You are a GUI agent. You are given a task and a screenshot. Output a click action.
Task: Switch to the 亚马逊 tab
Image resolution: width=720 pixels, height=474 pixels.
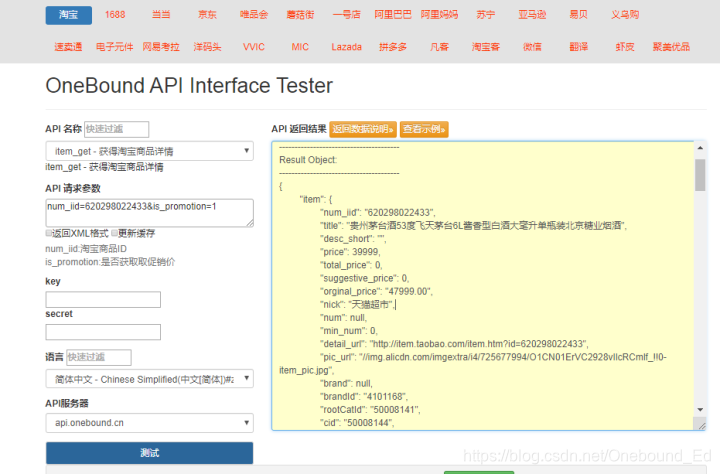tap(532, 15)
